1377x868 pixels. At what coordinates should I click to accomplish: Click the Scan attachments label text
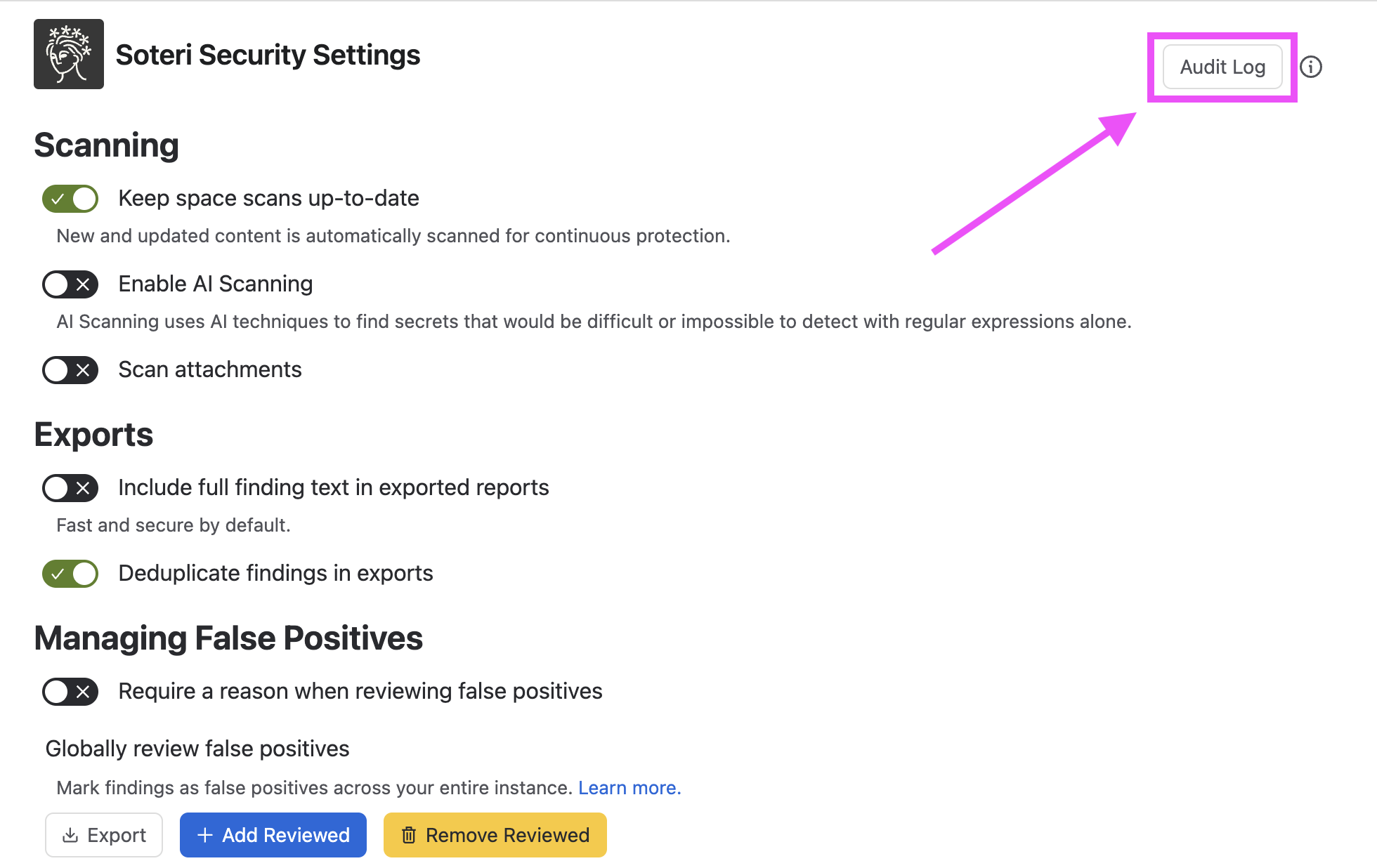(x=210, y=369)
